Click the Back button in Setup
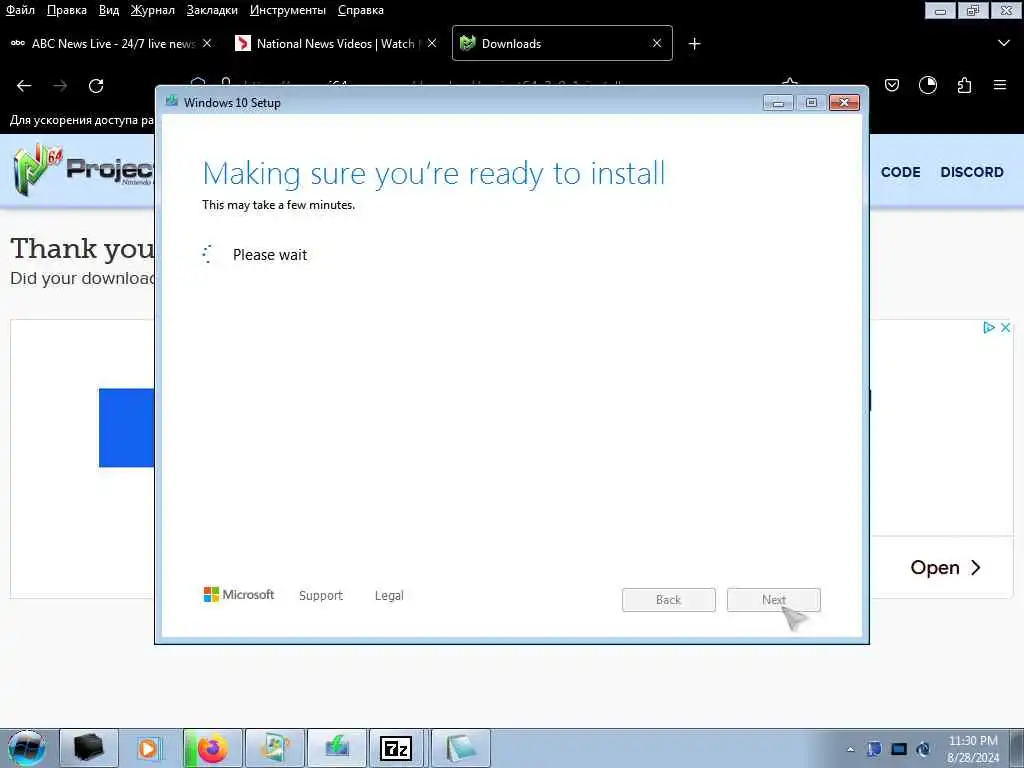This screenshot has width=1024, height=768. 669,600
